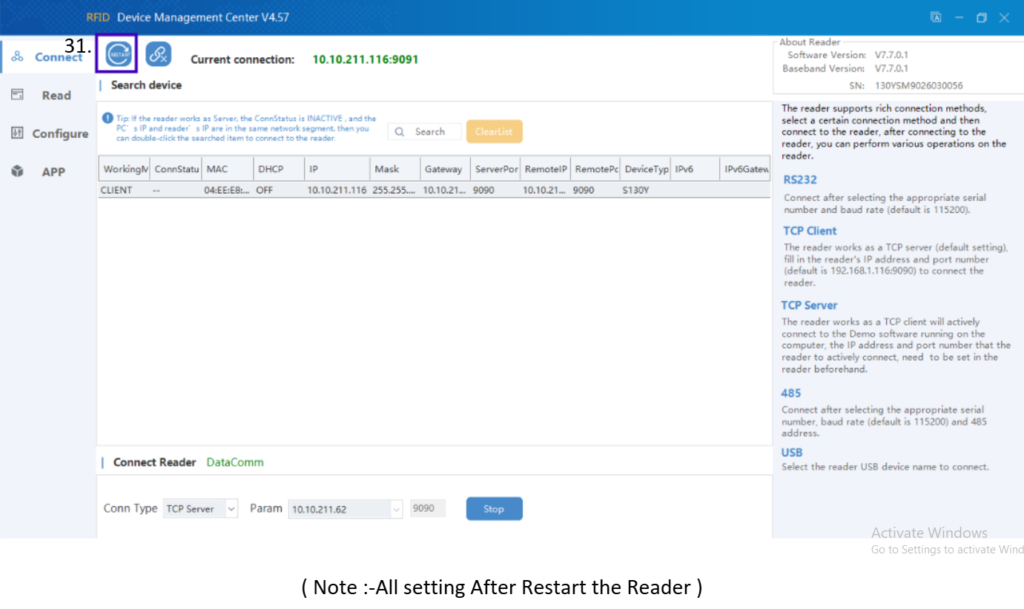
Task: Click the info tip icon
Action: point(108,118)
